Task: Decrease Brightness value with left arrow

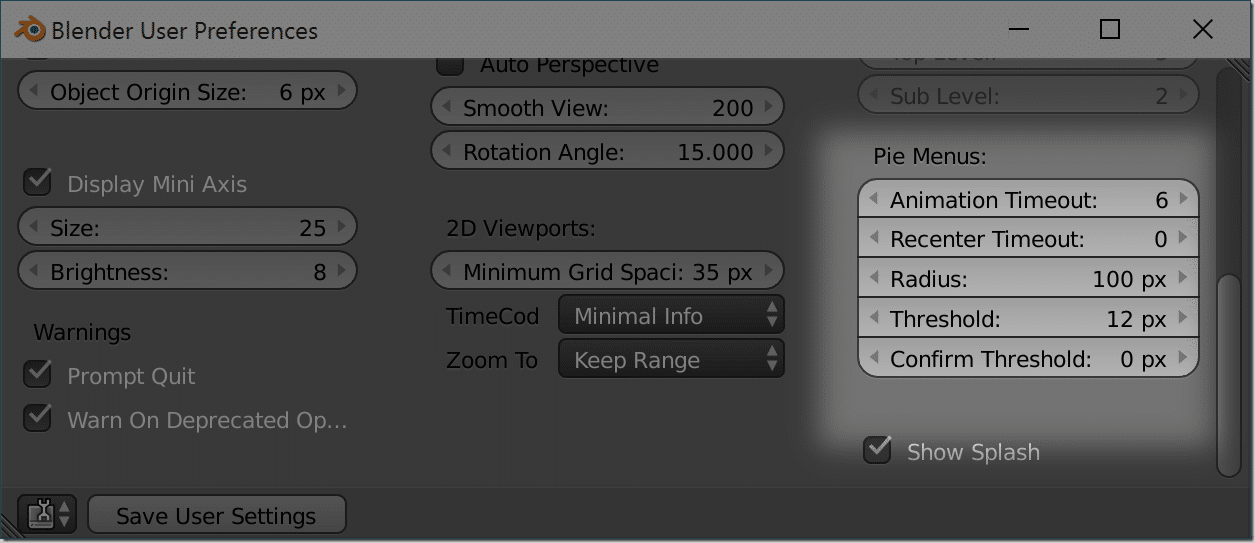Action: 33,271
